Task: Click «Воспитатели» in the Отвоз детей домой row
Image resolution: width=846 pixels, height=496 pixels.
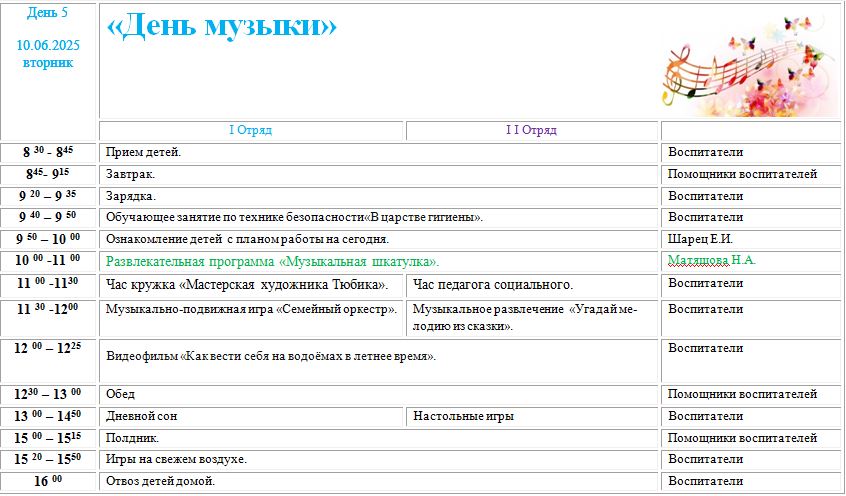Action: (706, 481)
